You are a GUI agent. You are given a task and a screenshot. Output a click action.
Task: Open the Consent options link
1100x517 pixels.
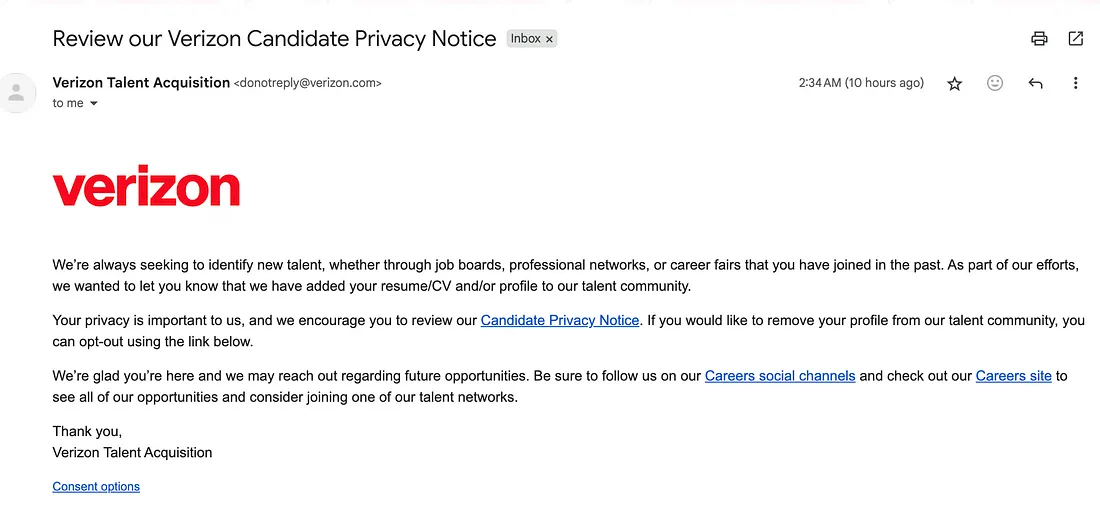point(96,486)
